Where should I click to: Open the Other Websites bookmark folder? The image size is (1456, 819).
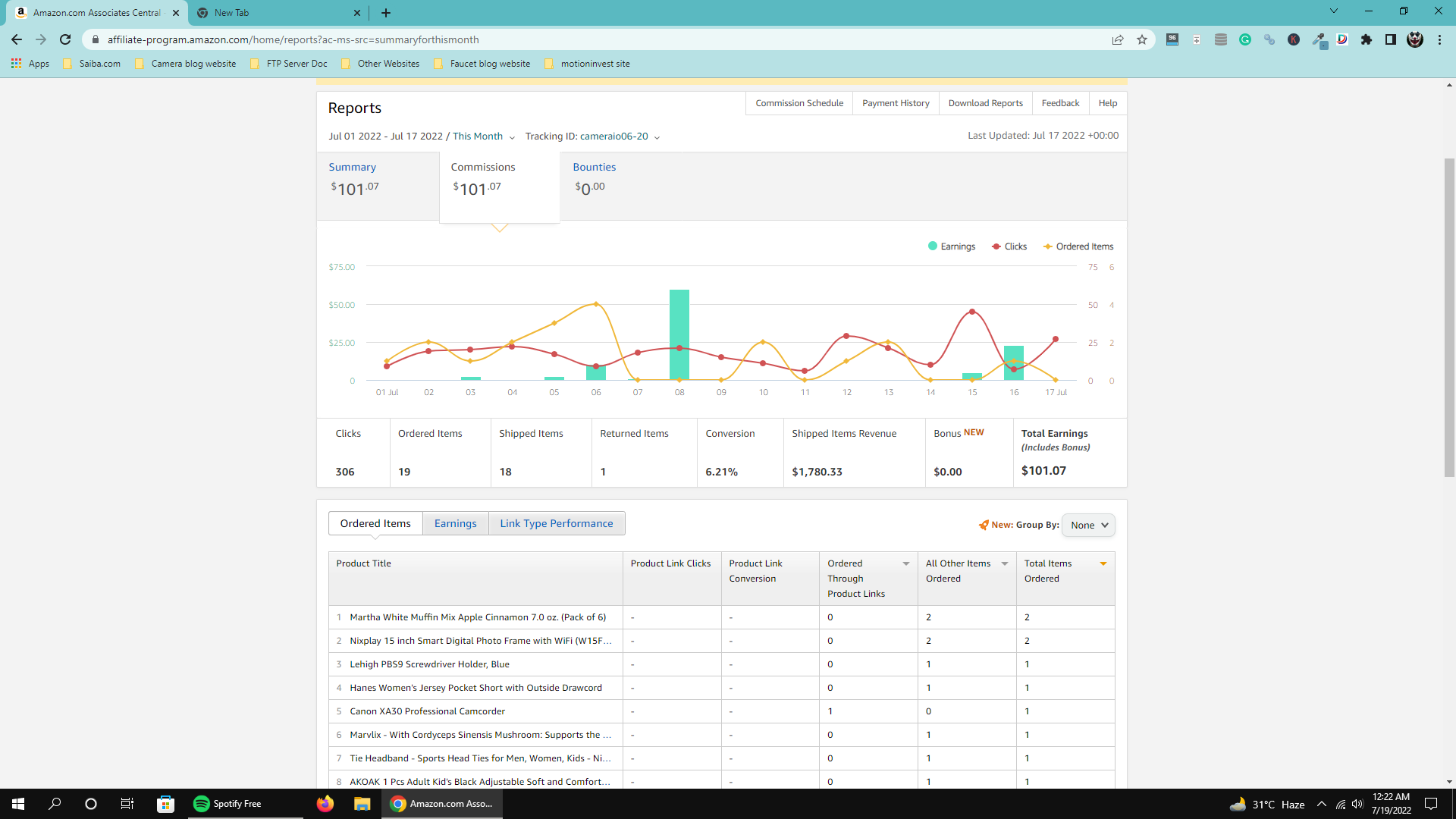380,64
